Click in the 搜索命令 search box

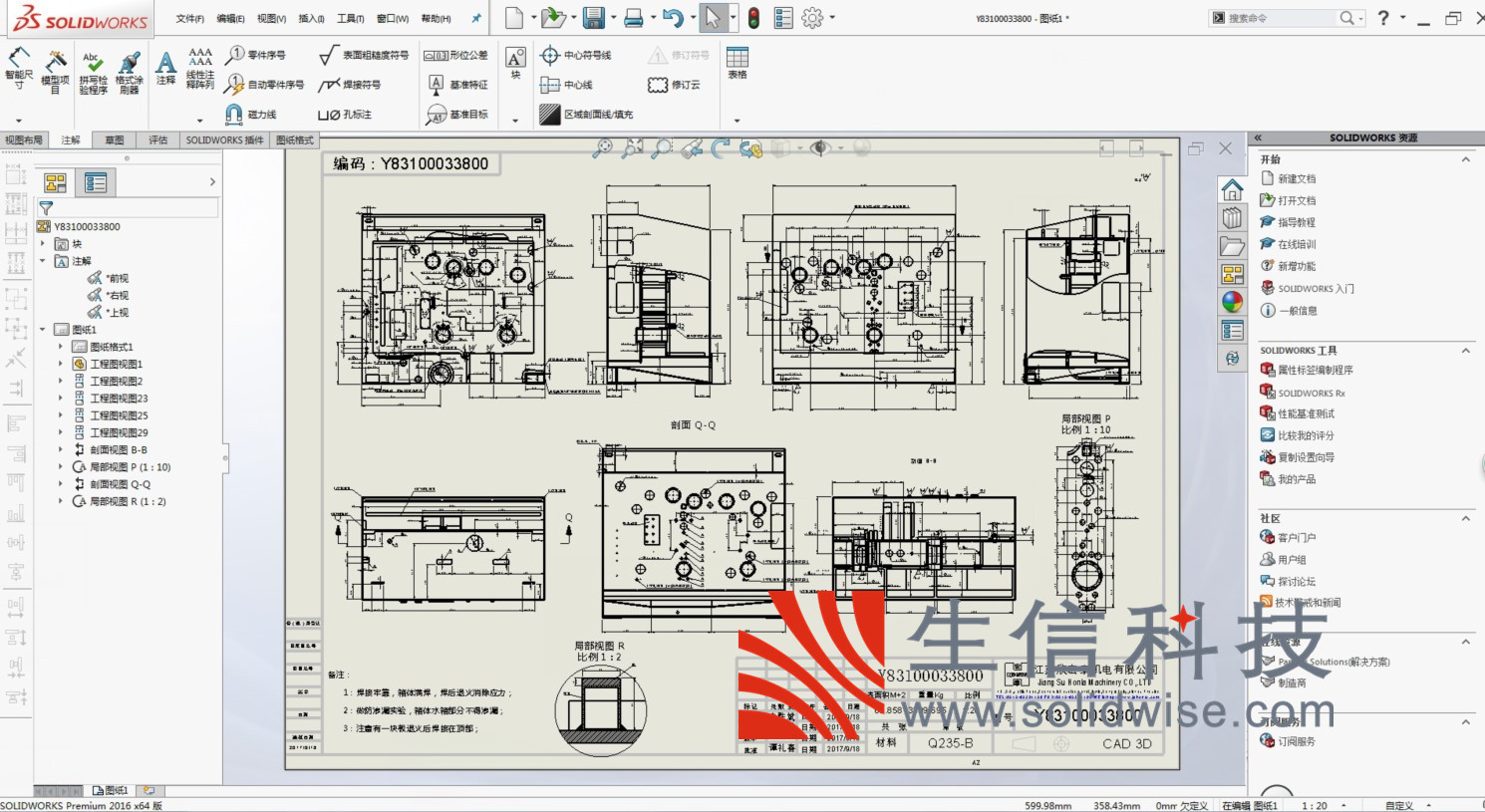click(x=1281, y=18)
